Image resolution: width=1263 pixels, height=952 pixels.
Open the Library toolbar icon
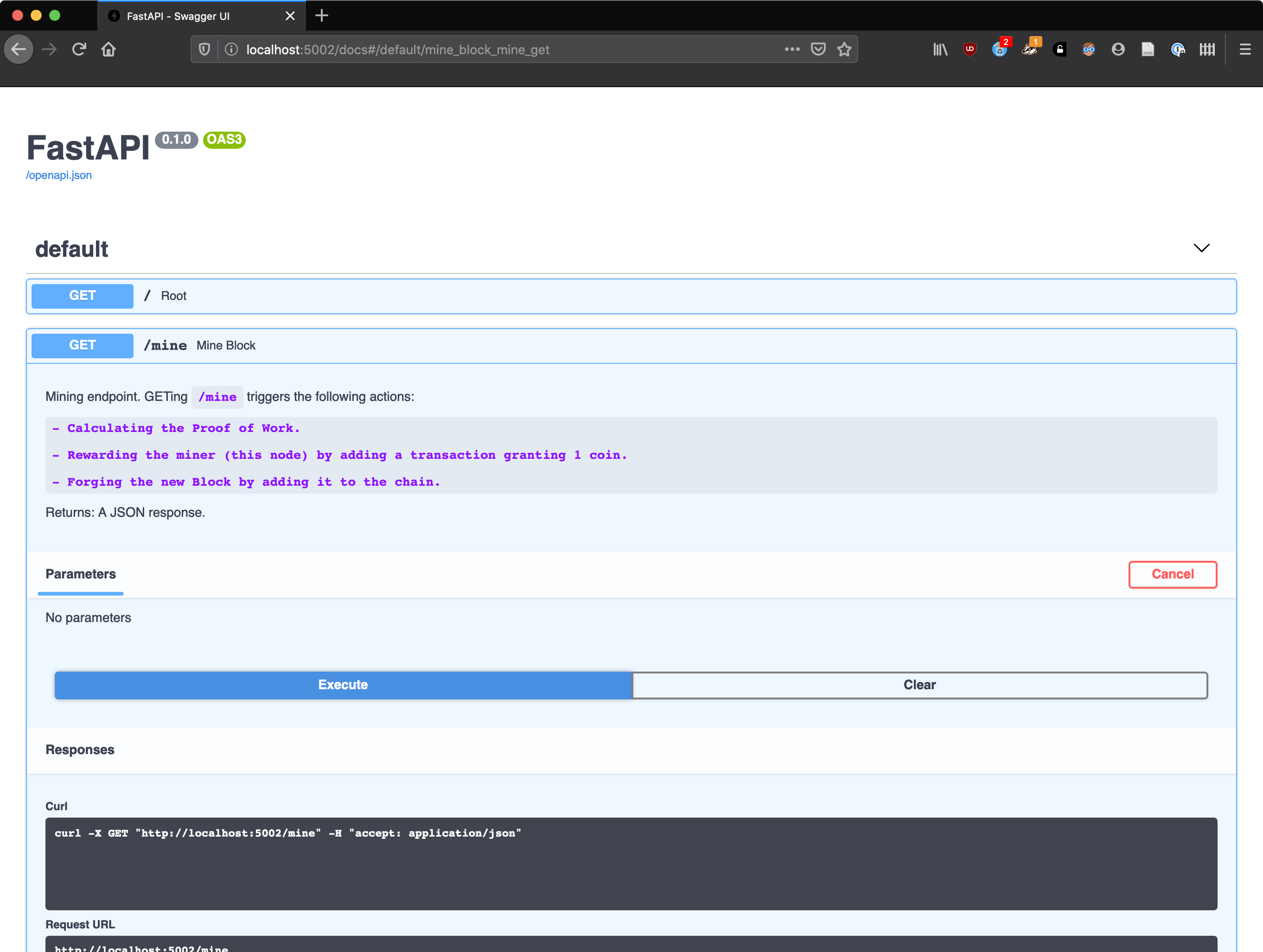click(x=940, y=50)
